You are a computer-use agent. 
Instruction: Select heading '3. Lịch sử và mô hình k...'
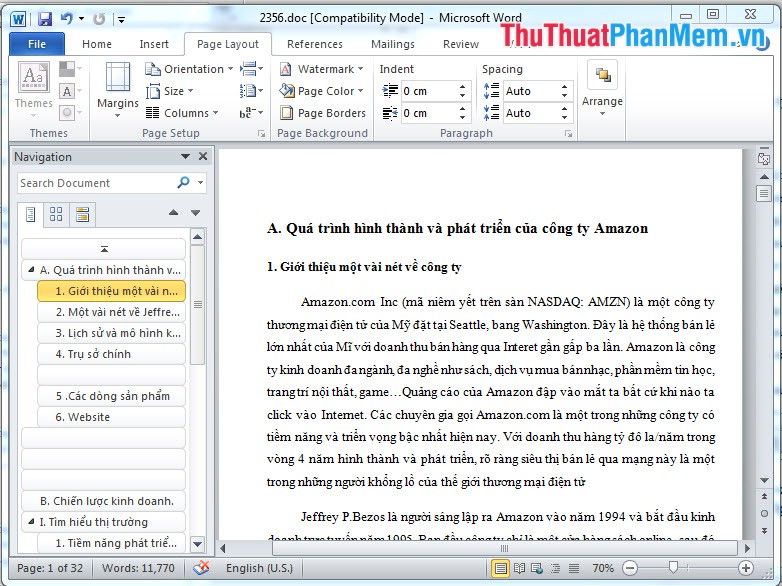(x=111, y=333)
